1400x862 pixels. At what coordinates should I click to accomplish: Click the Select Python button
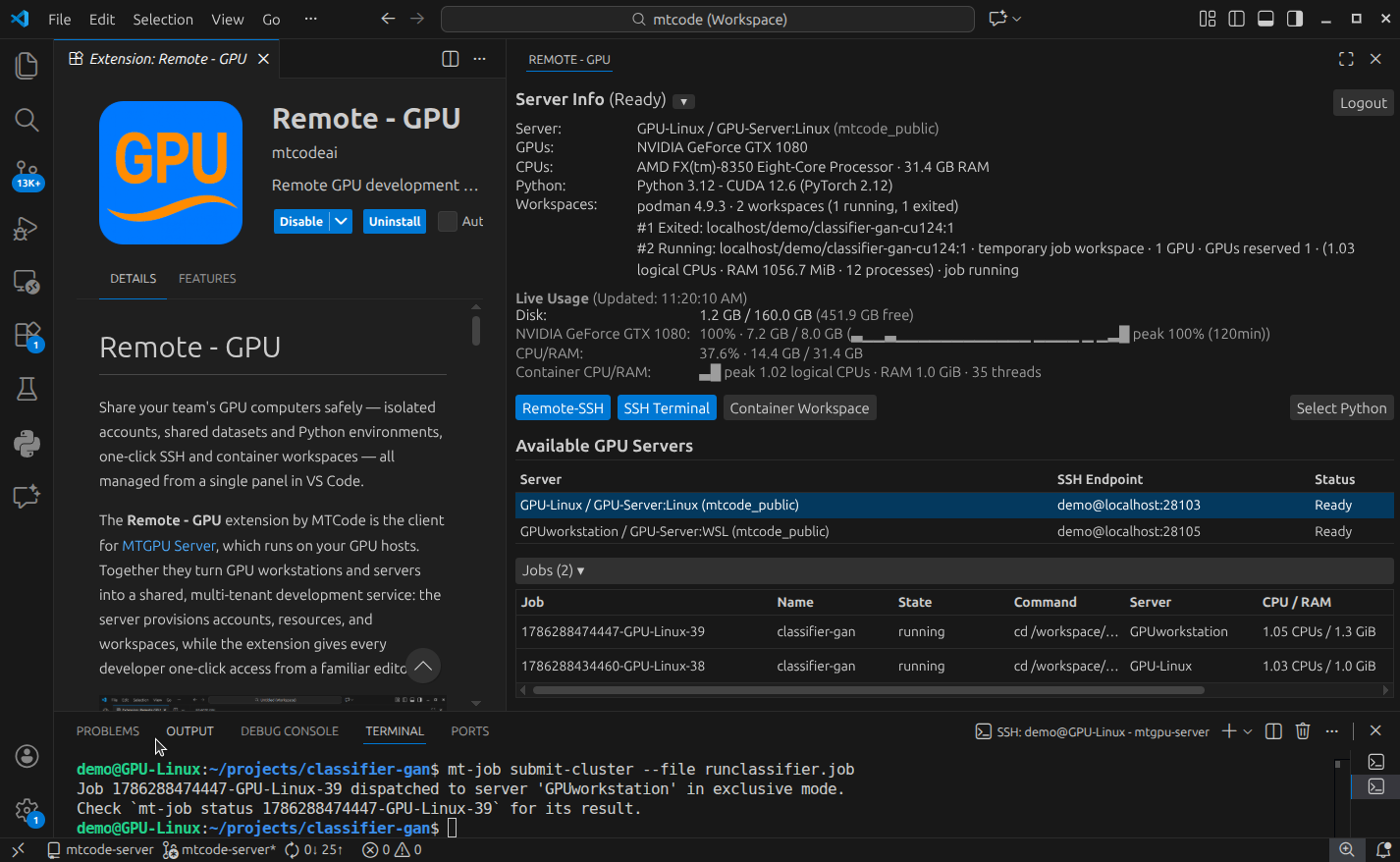1341,408
